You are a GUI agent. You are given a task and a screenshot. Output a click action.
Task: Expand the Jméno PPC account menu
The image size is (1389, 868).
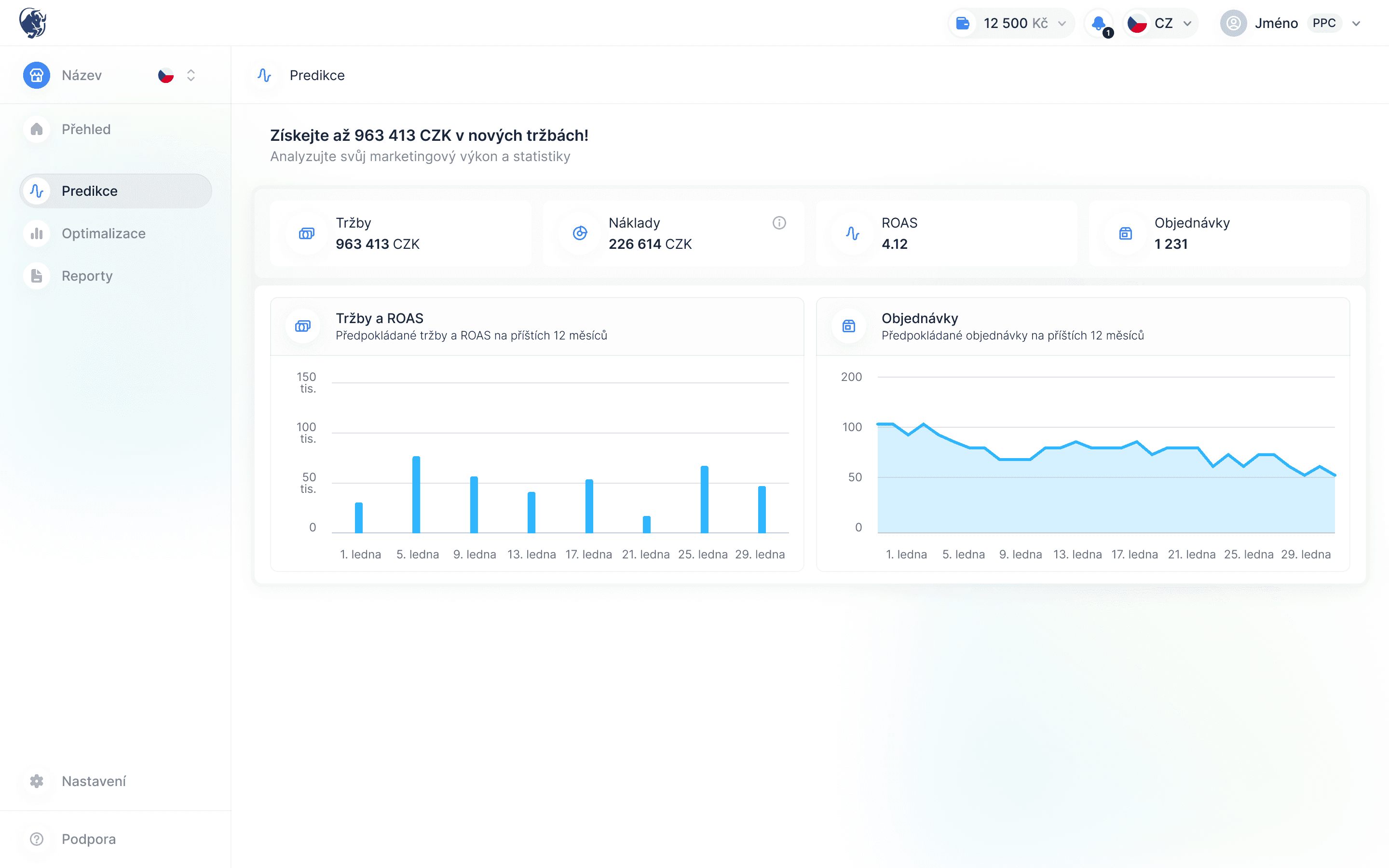pyautogui.click(x=1356, y=24)
